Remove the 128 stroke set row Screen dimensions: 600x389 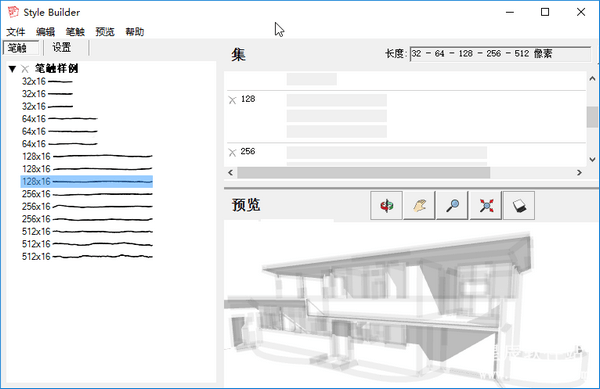[232, 100]
